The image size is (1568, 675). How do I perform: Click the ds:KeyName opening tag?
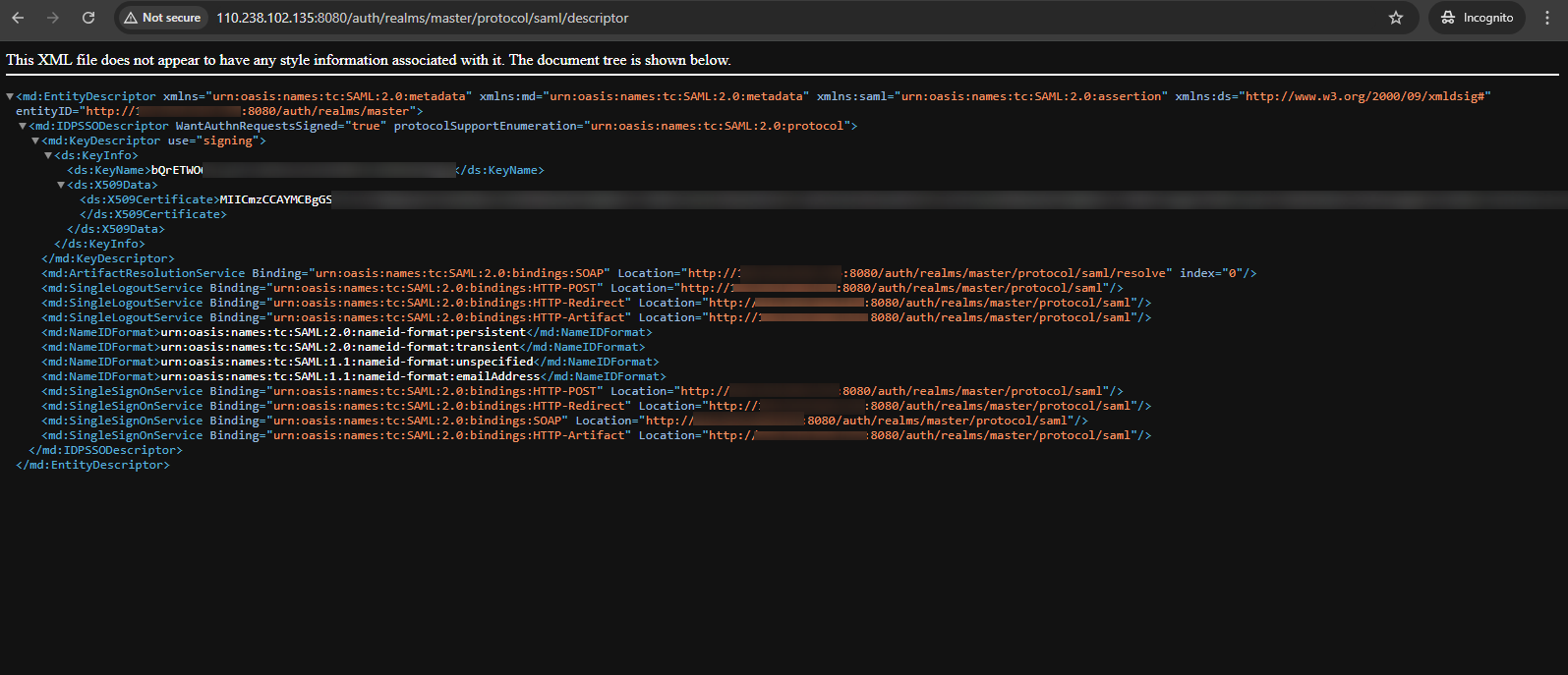[x=108, y=170]
